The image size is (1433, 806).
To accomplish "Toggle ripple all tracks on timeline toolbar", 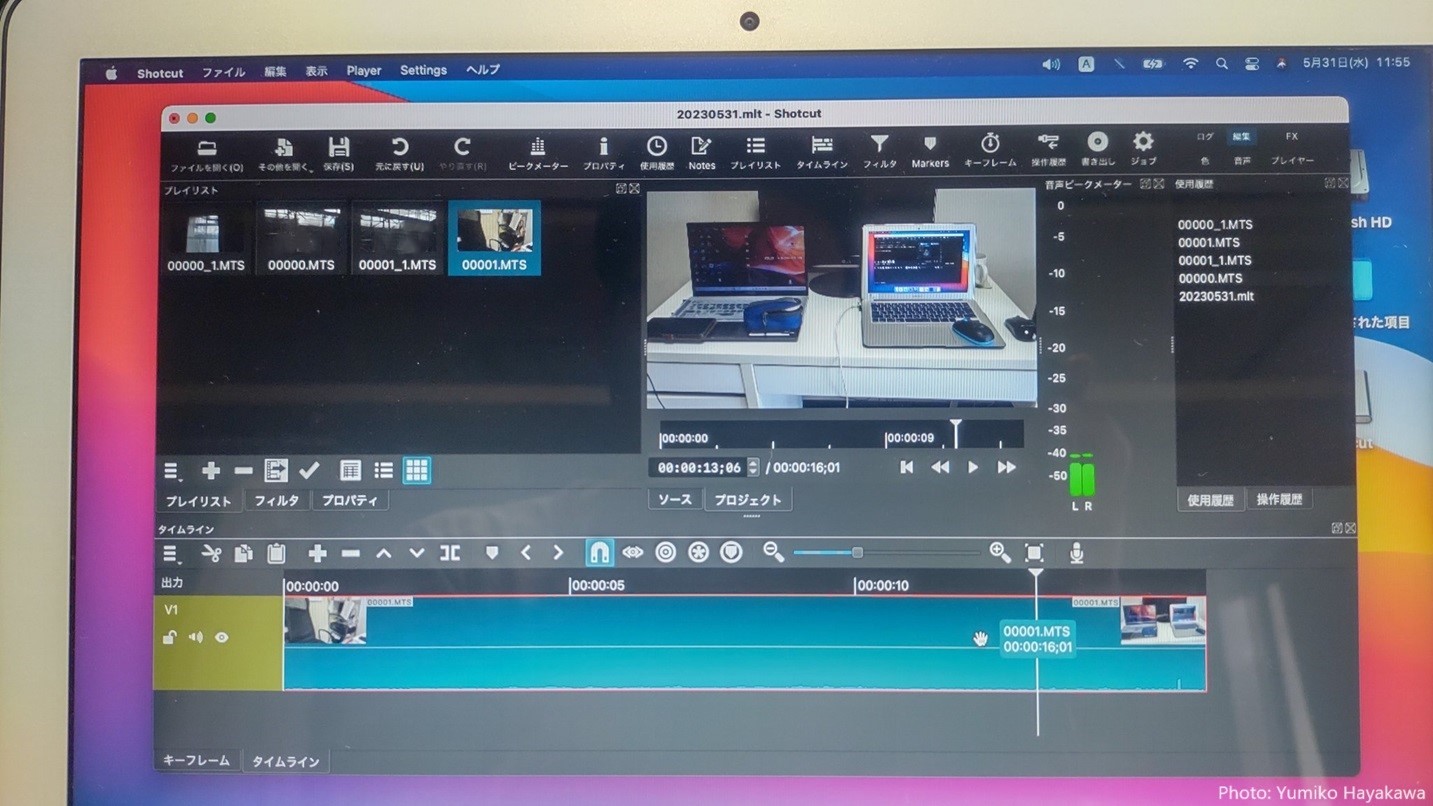I will (698, 552).
